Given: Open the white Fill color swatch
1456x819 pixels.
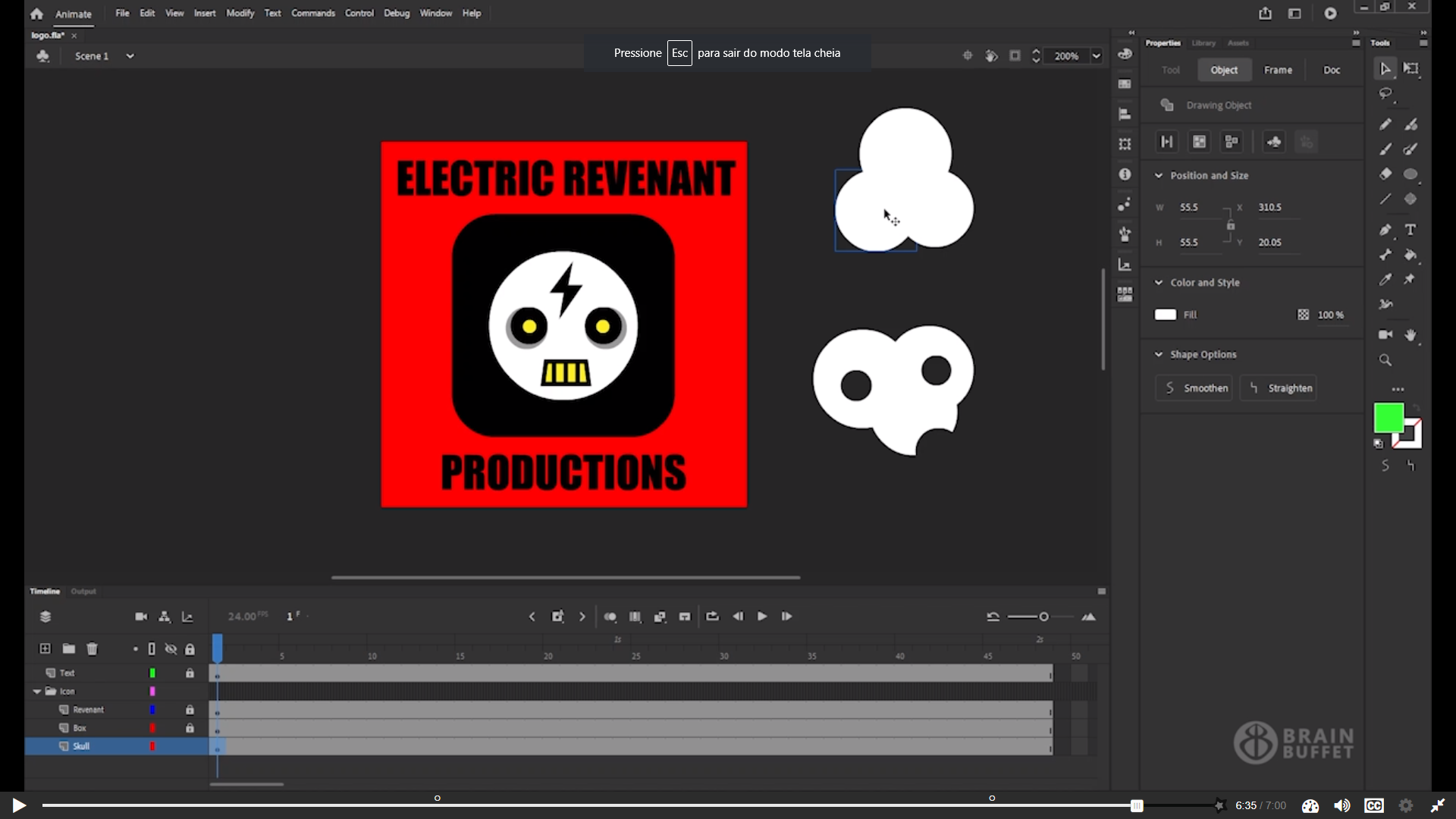Looking at the screenshot, I should tap(1166, 315).
